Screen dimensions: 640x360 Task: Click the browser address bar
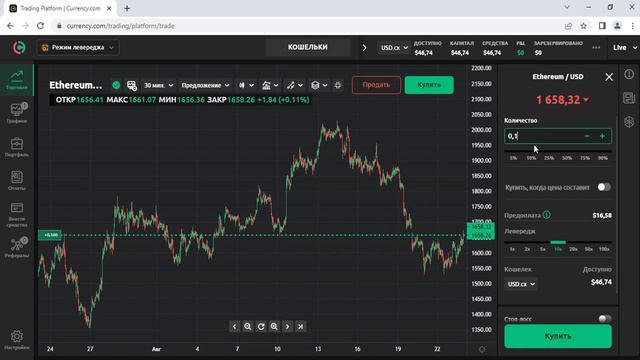click(309, 26)
